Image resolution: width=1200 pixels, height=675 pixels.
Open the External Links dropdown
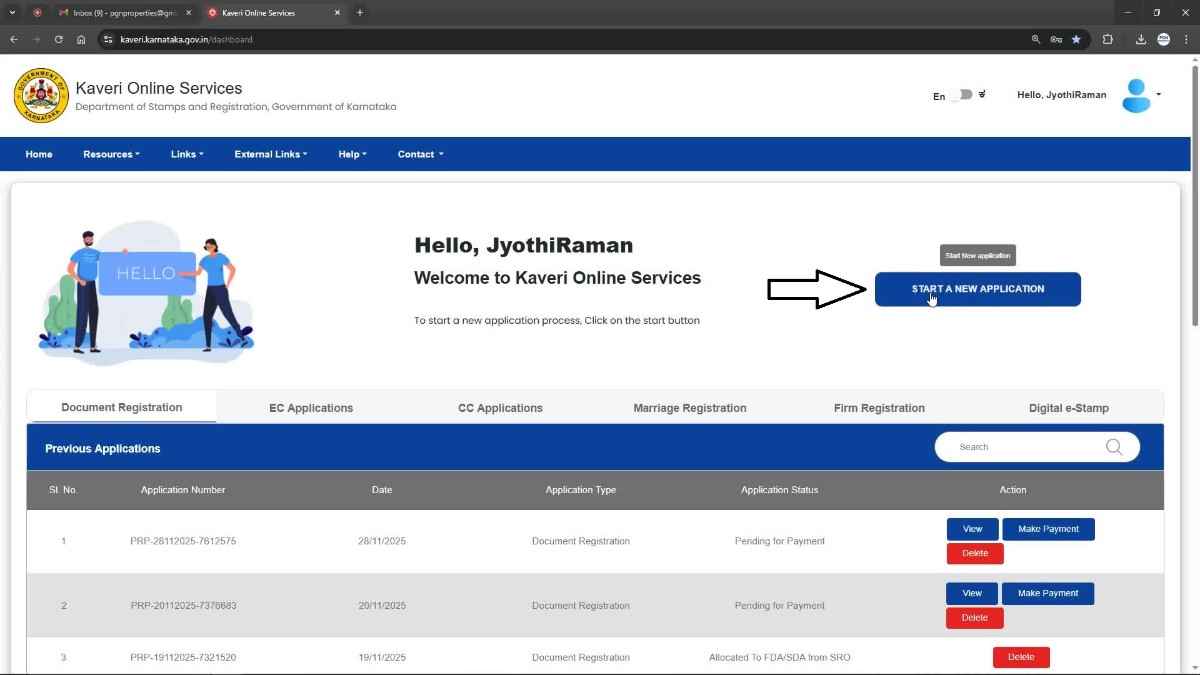pos(270,154)
